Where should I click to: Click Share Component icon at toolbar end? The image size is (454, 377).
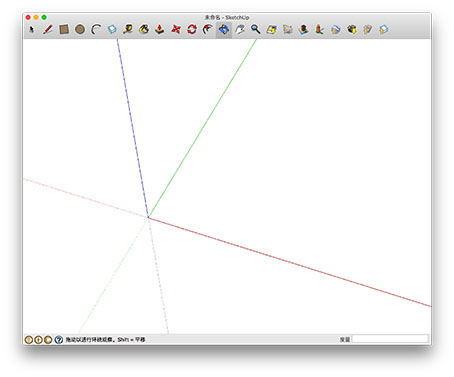coord(384,30)
